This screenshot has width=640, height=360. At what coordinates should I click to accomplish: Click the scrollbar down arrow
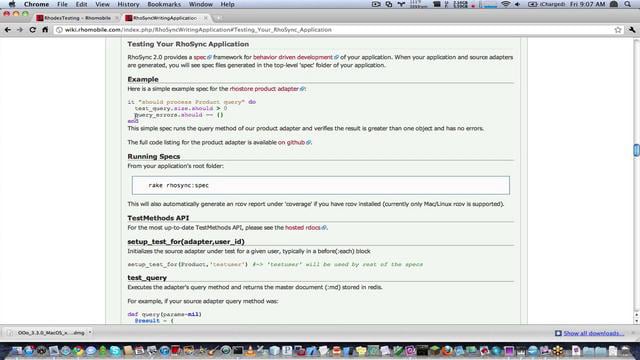[636, 321]
